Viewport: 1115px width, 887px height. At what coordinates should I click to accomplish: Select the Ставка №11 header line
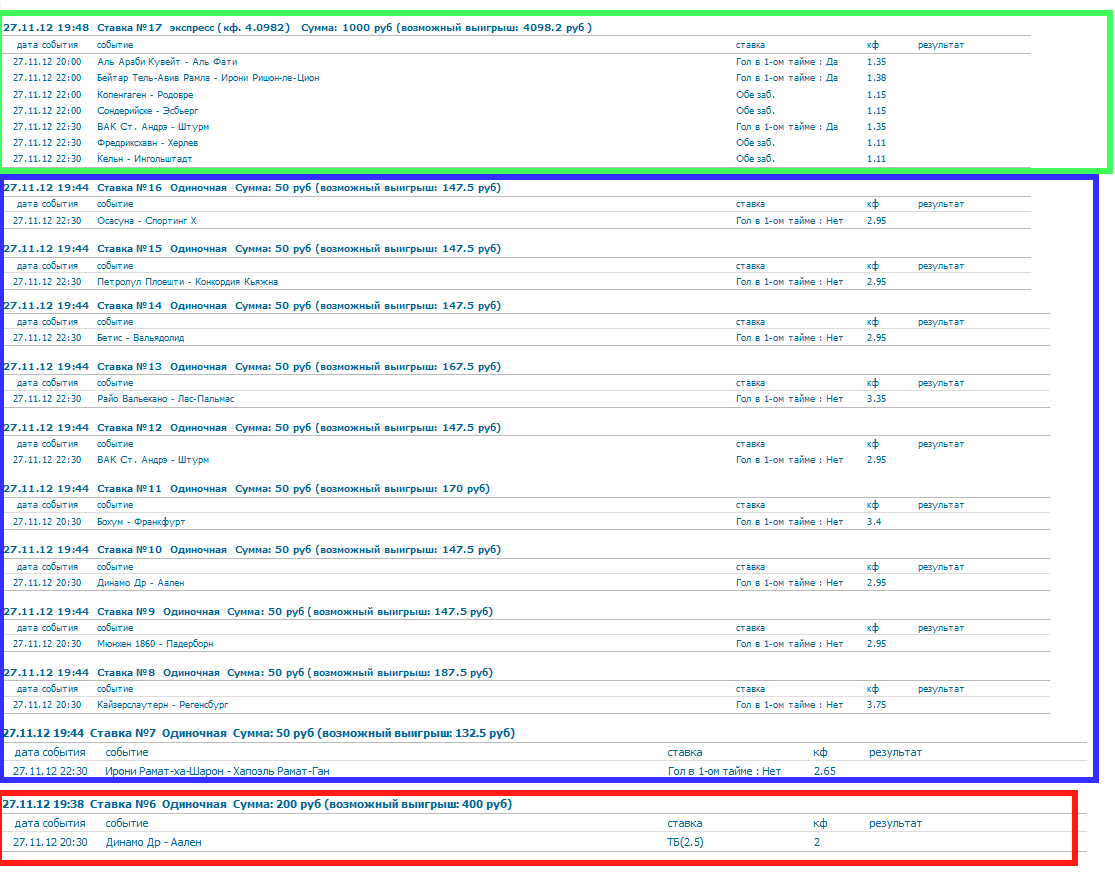coord(246,489)
